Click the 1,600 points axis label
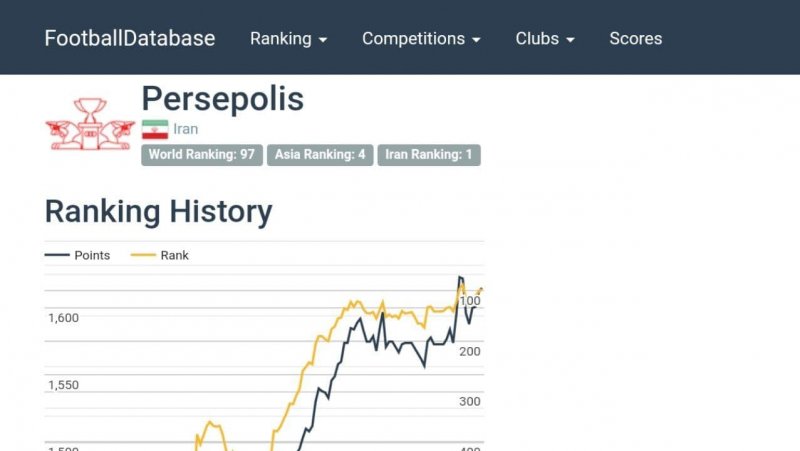800x451 pixels. (63, 318)
